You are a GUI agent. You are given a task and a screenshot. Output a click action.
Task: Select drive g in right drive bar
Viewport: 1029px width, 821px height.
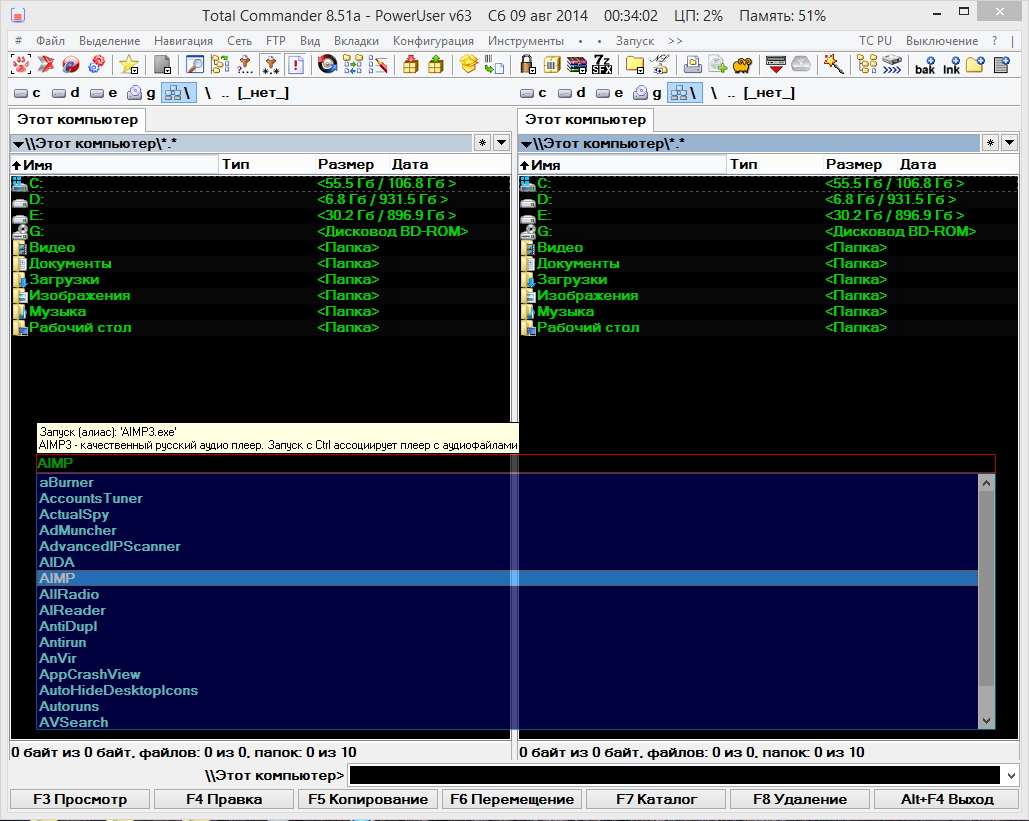coord(647,93)
